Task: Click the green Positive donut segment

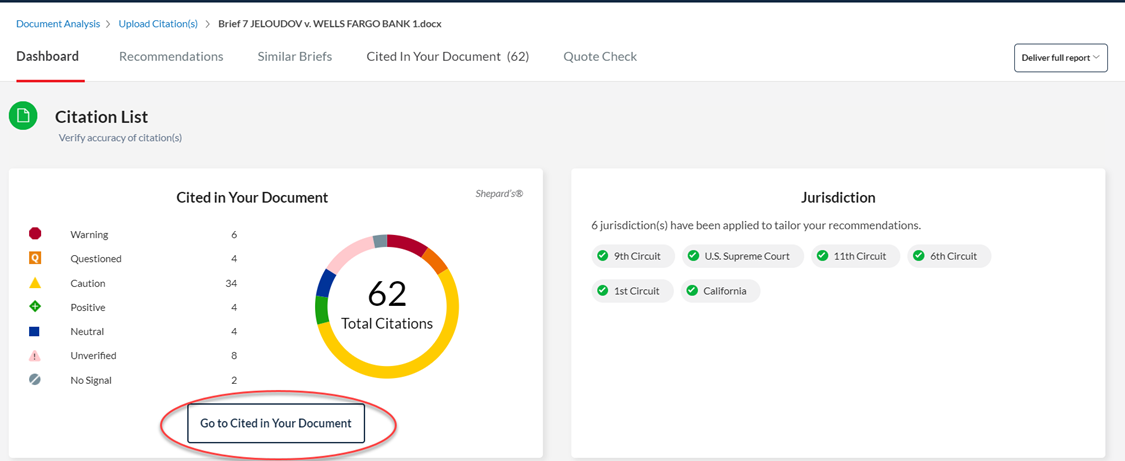Action: tap(321, 310)
